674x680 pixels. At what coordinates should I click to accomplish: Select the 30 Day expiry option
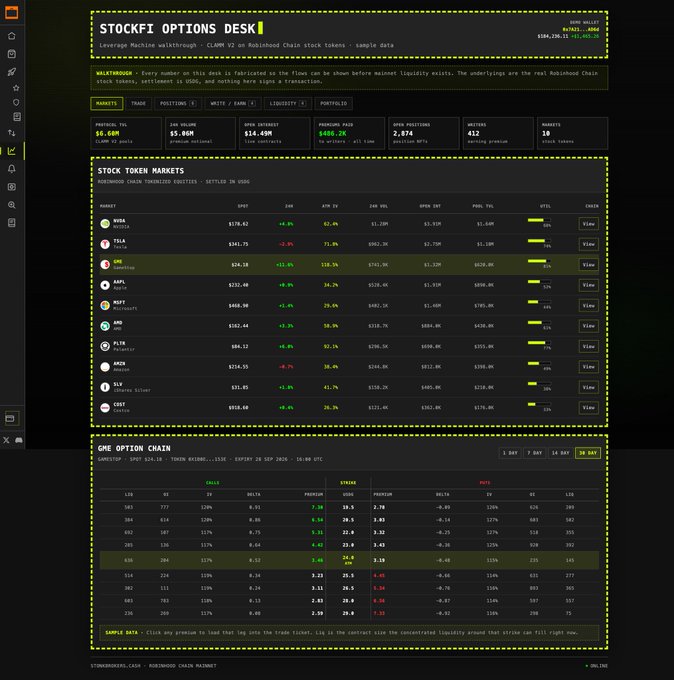(588, 453)
